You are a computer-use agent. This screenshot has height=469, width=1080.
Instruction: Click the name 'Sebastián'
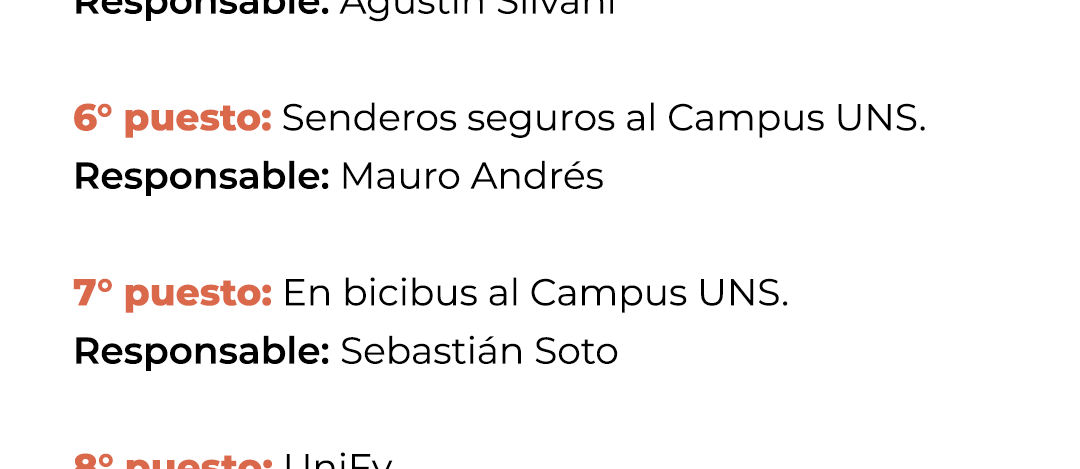tap(432, 351)
